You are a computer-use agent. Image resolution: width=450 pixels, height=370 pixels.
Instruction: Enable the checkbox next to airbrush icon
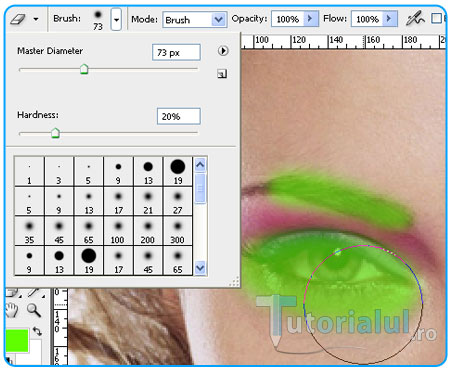[x=436, y=18]
